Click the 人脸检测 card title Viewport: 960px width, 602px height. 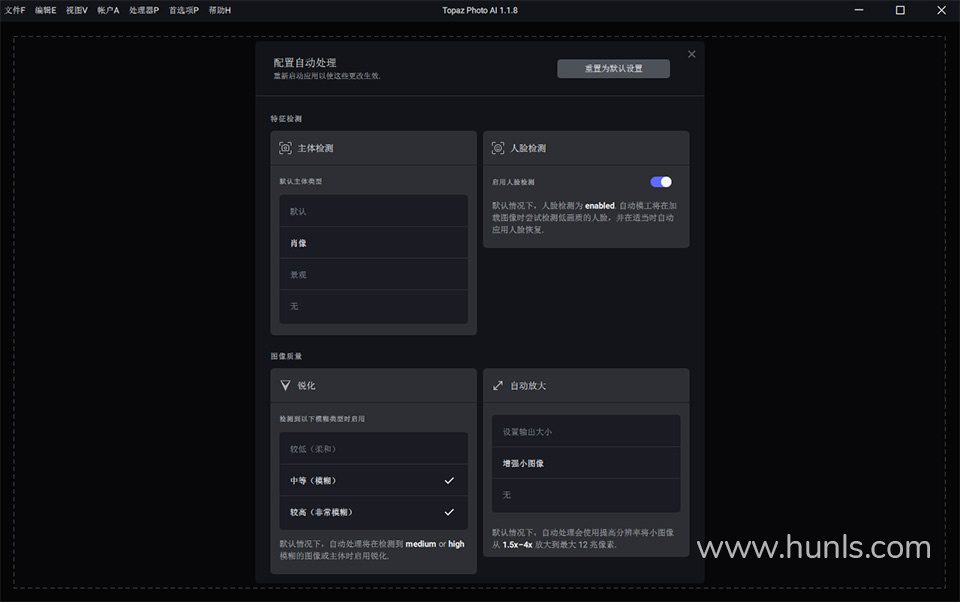click(528, 148)
